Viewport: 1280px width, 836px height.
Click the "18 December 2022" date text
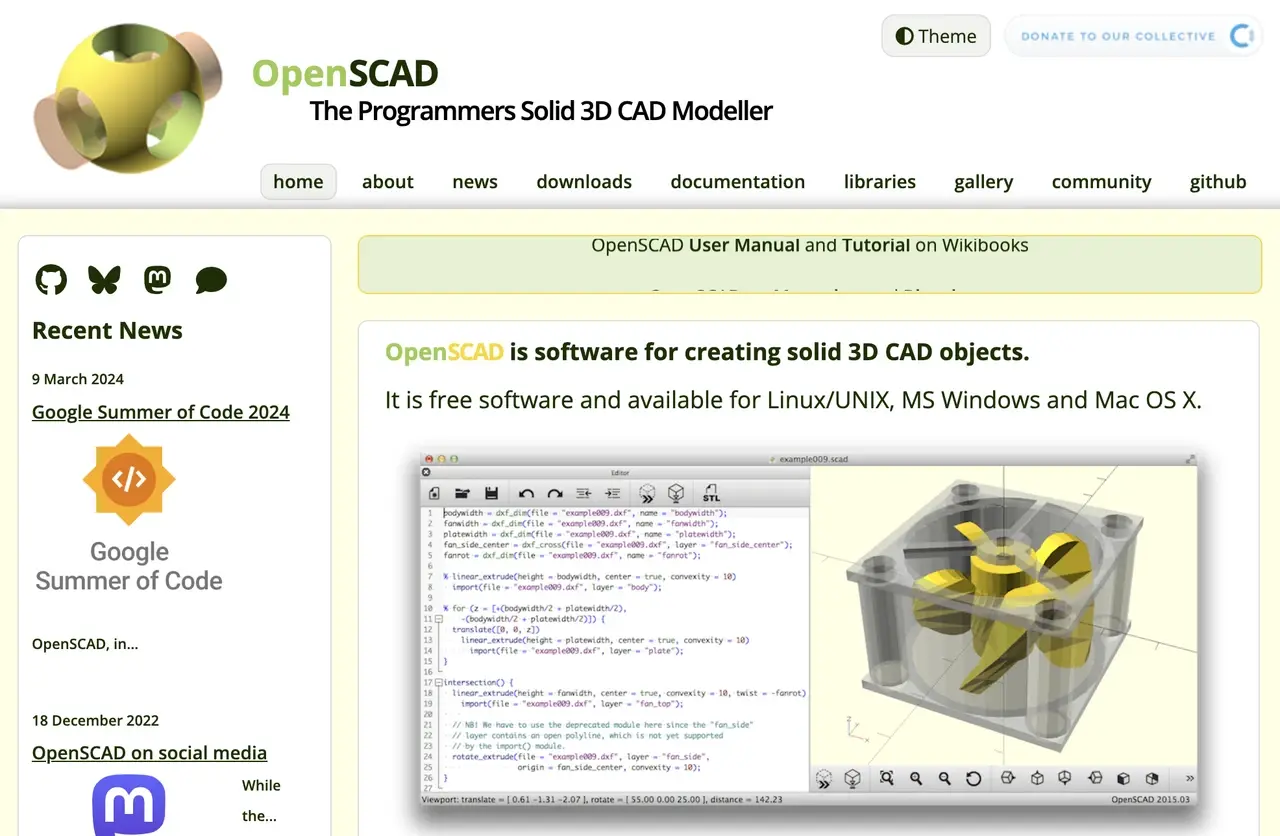[96, 720]
